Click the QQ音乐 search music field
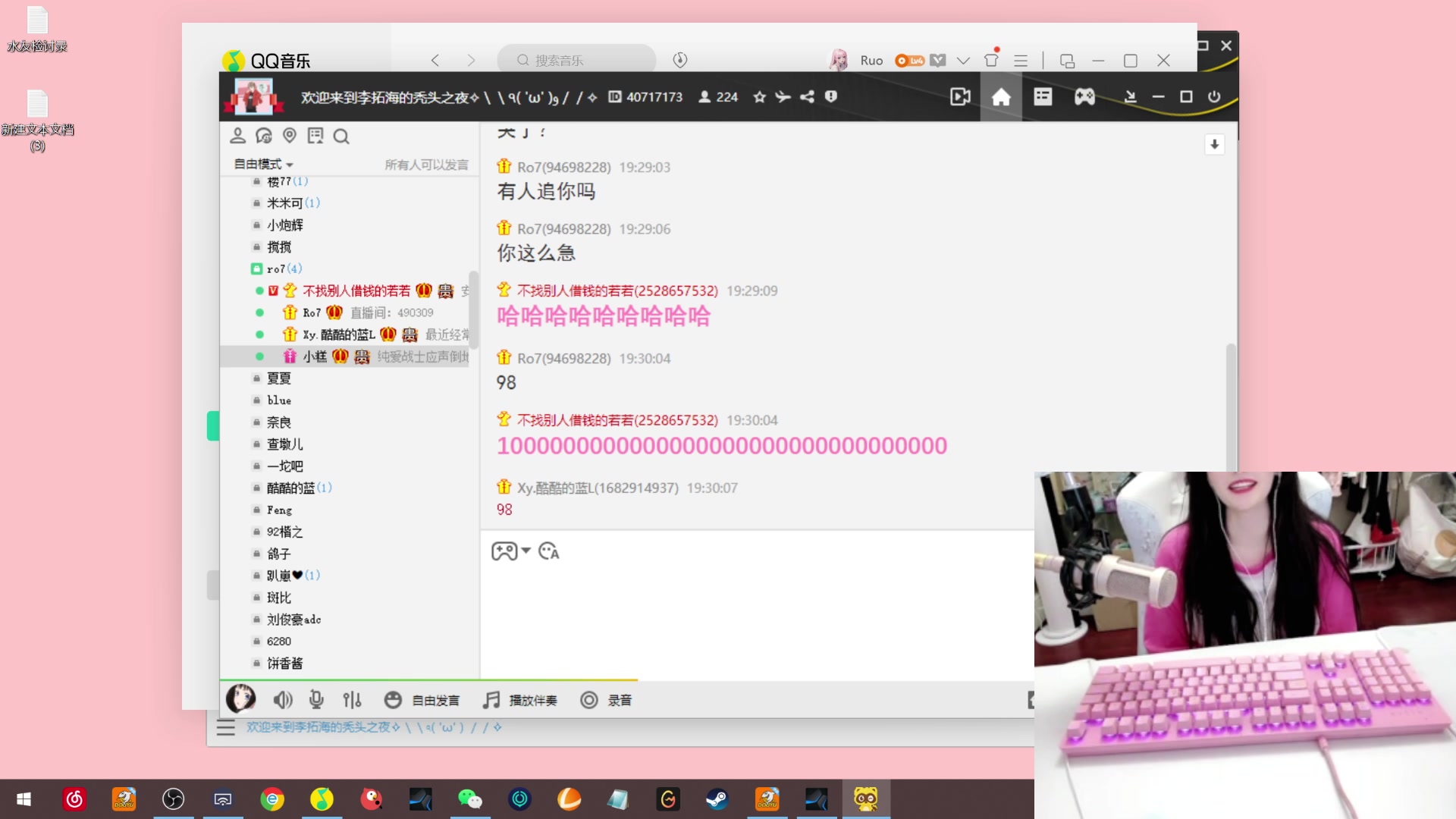This screenshot has width=1456, height=819. pyautogui.click(x=576, y=60)
